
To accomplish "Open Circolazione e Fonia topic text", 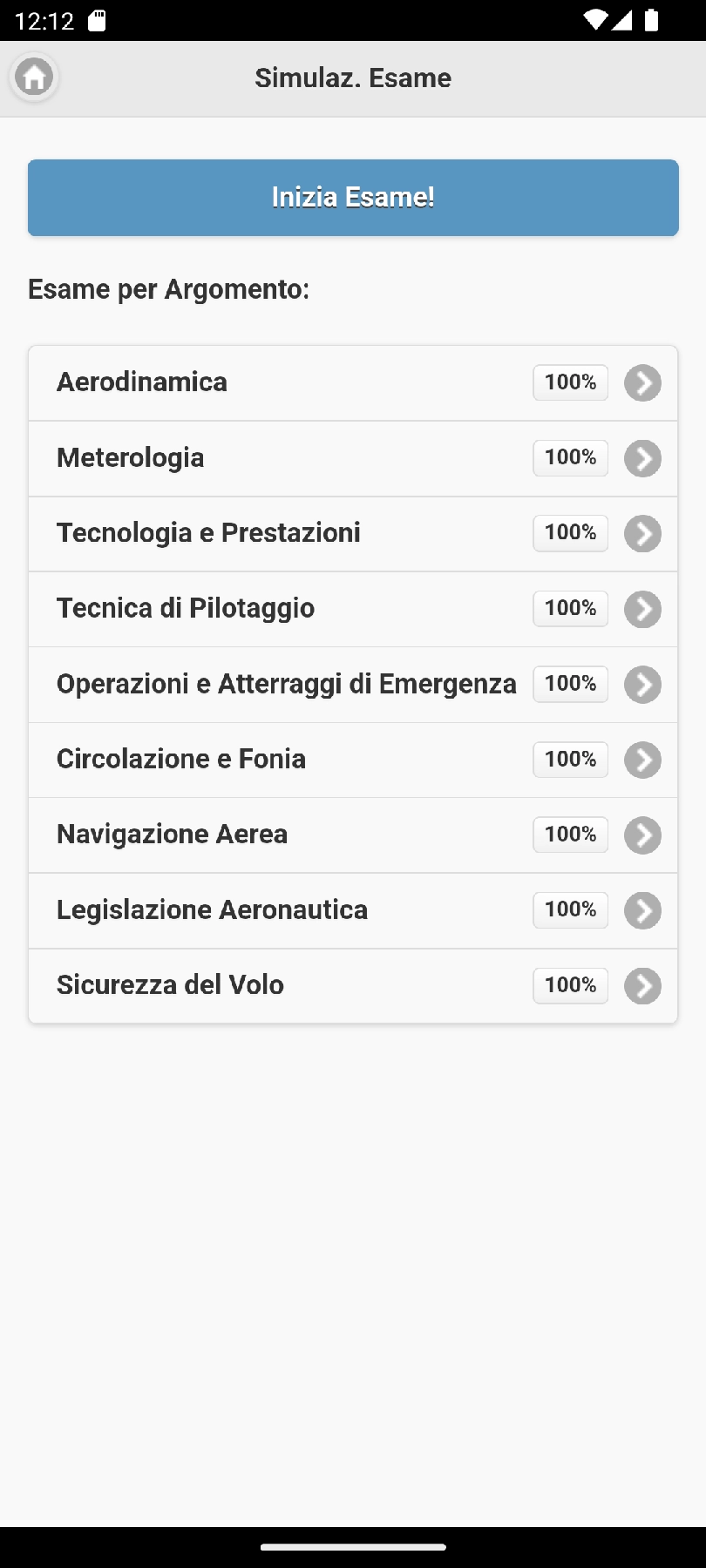I will [181, 759].
